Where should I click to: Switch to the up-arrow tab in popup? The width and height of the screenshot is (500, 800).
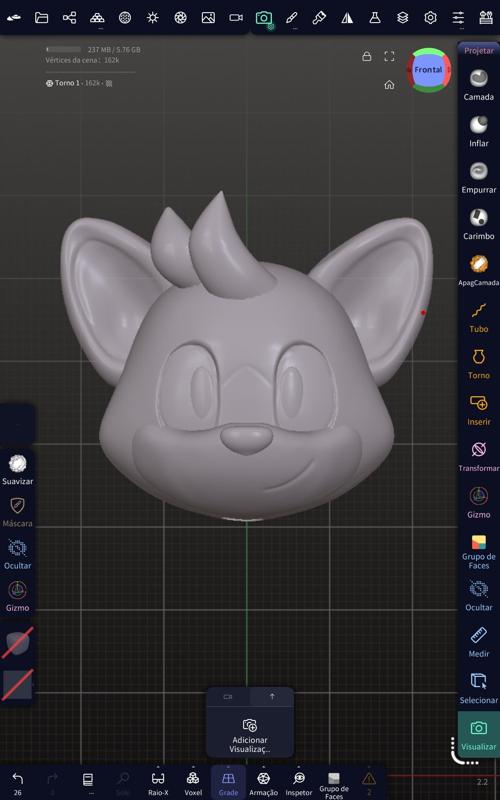(x=272, y=696)
